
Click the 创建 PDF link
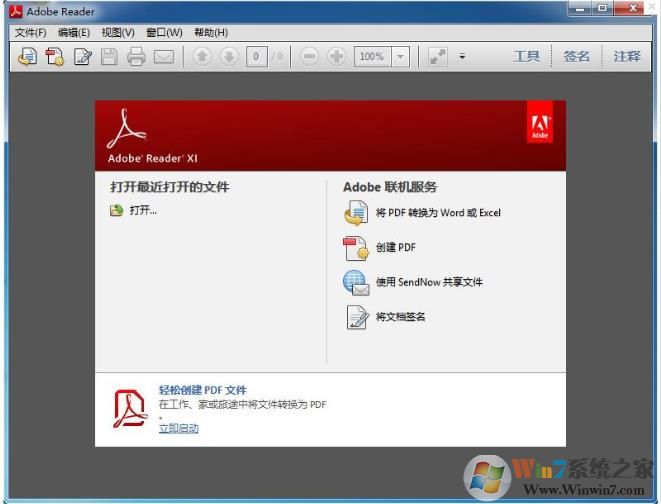click(395, 247)
